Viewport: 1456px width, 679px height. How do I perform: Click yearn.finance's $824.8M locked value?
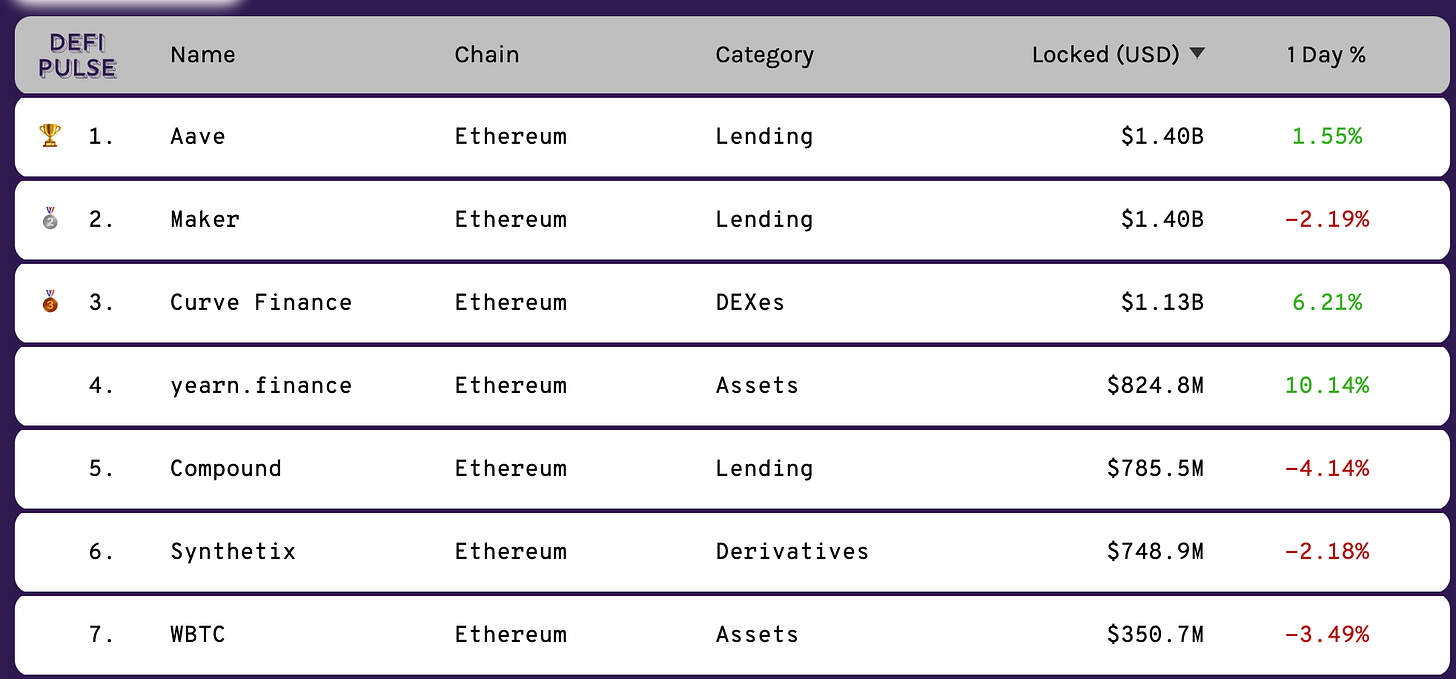1155,385
